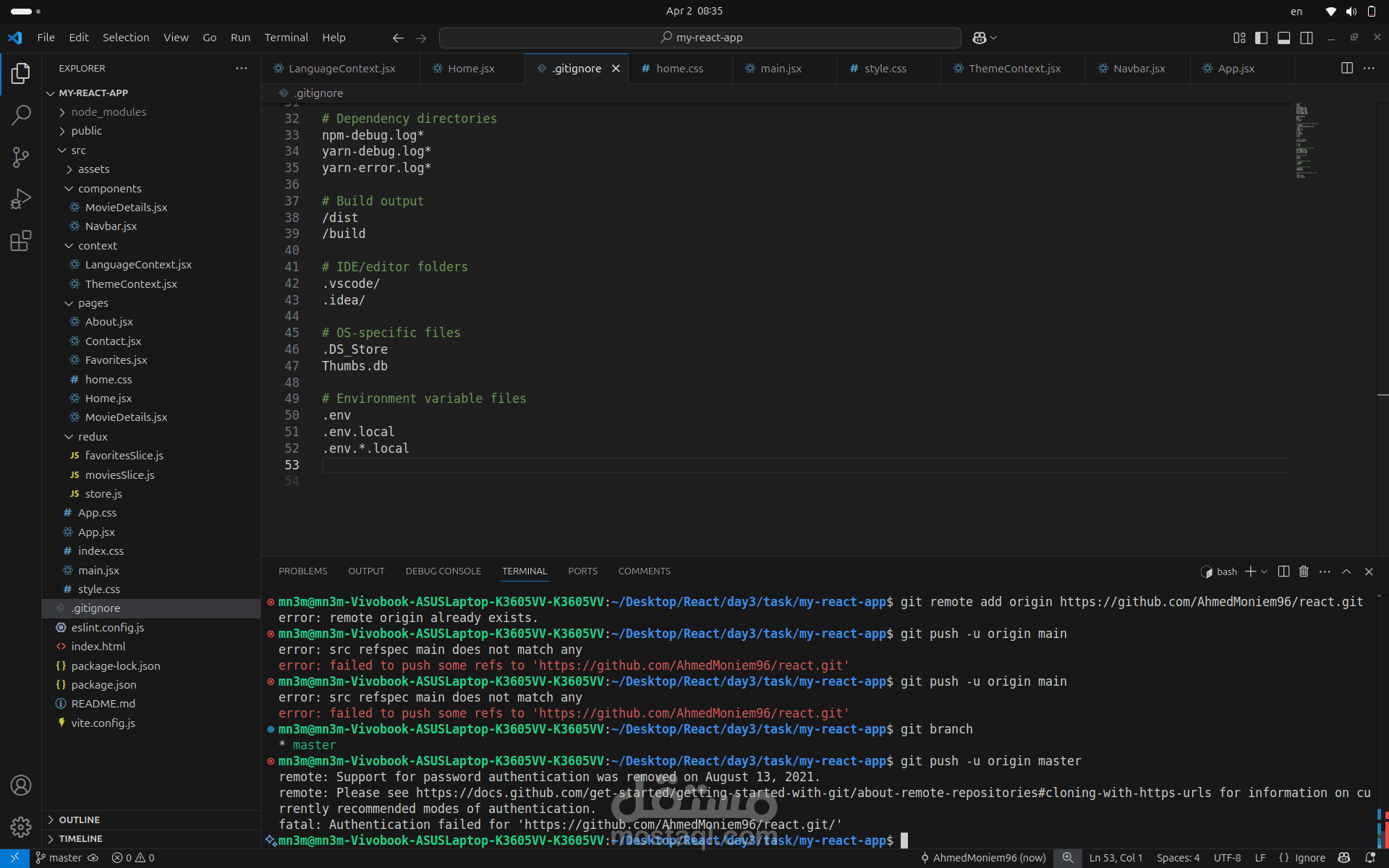Viewport: 1389px width, 868px height.
Task: Open the remote window indicator
Action: click(x=14, y=858)
